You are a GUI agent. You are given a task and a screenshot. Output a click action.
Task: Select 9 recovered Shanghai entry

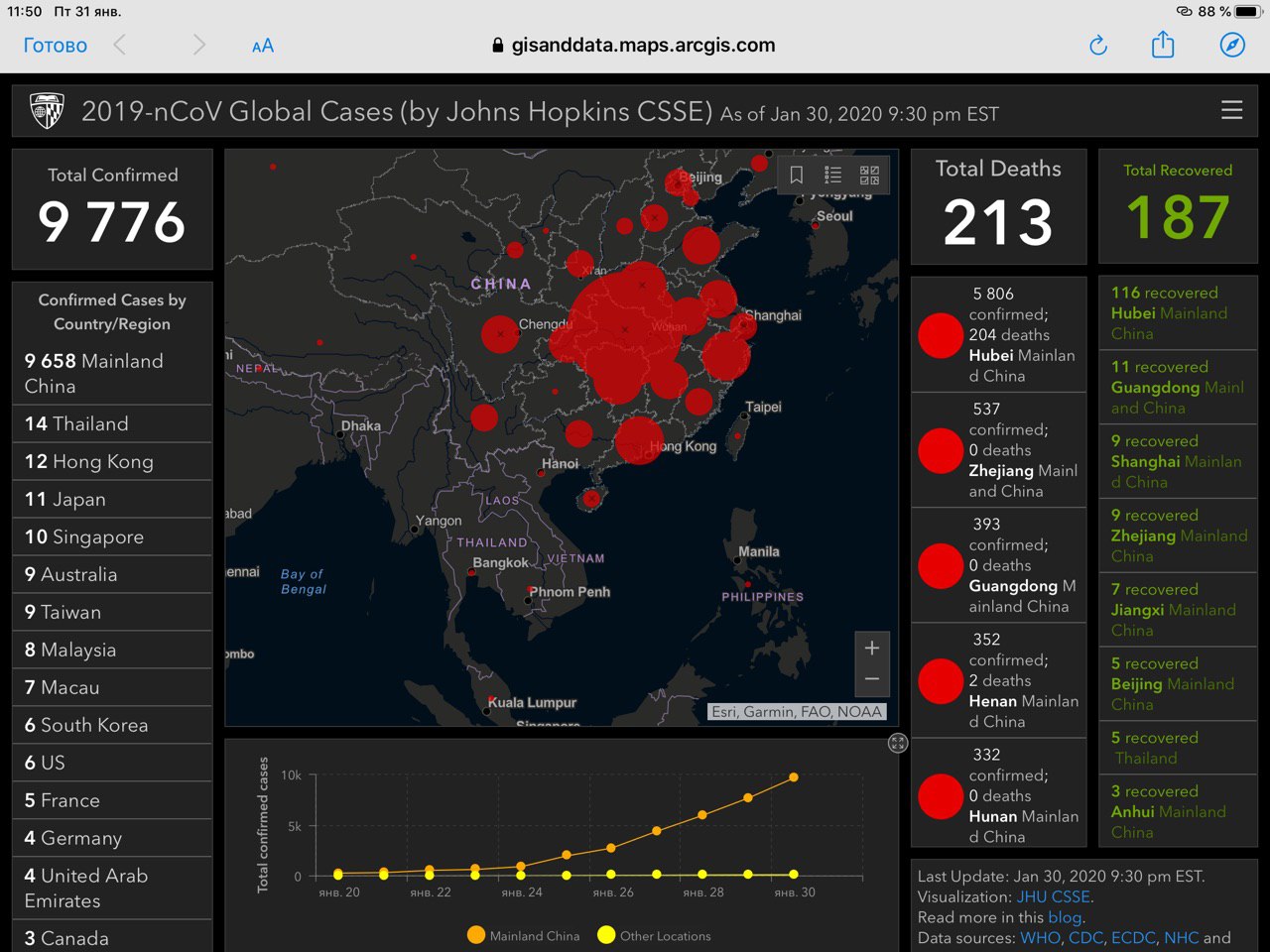click(1178, 461)
